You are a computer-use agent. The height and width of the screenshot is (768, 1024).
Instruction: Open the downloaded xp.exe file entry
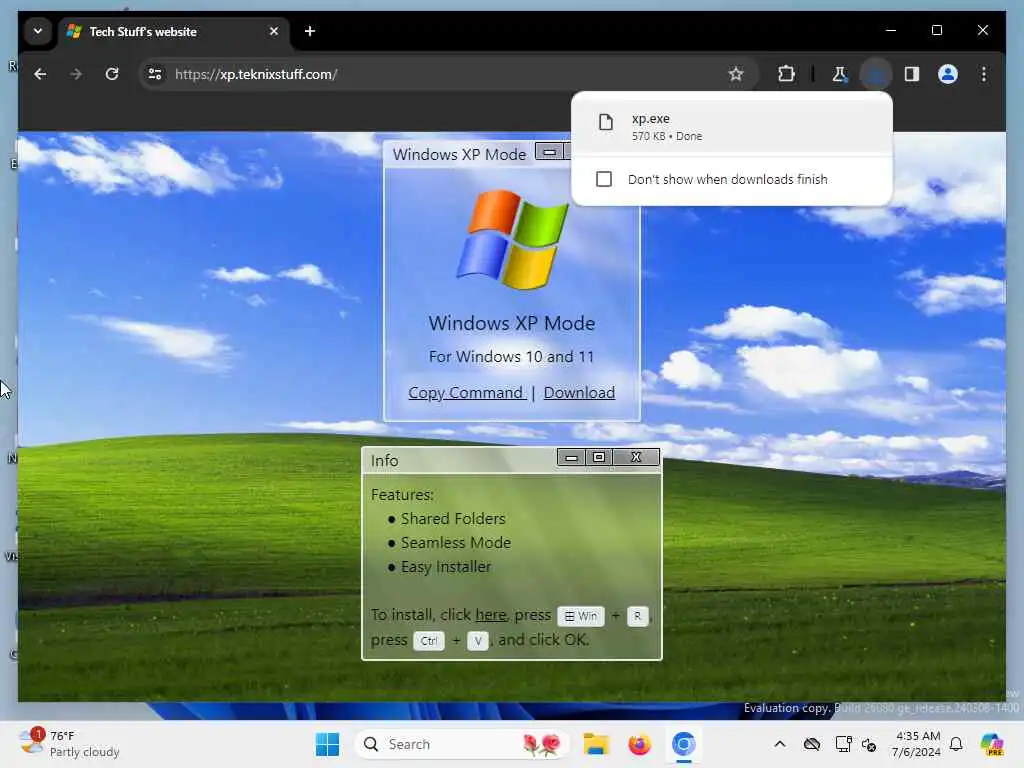(731, 126)
